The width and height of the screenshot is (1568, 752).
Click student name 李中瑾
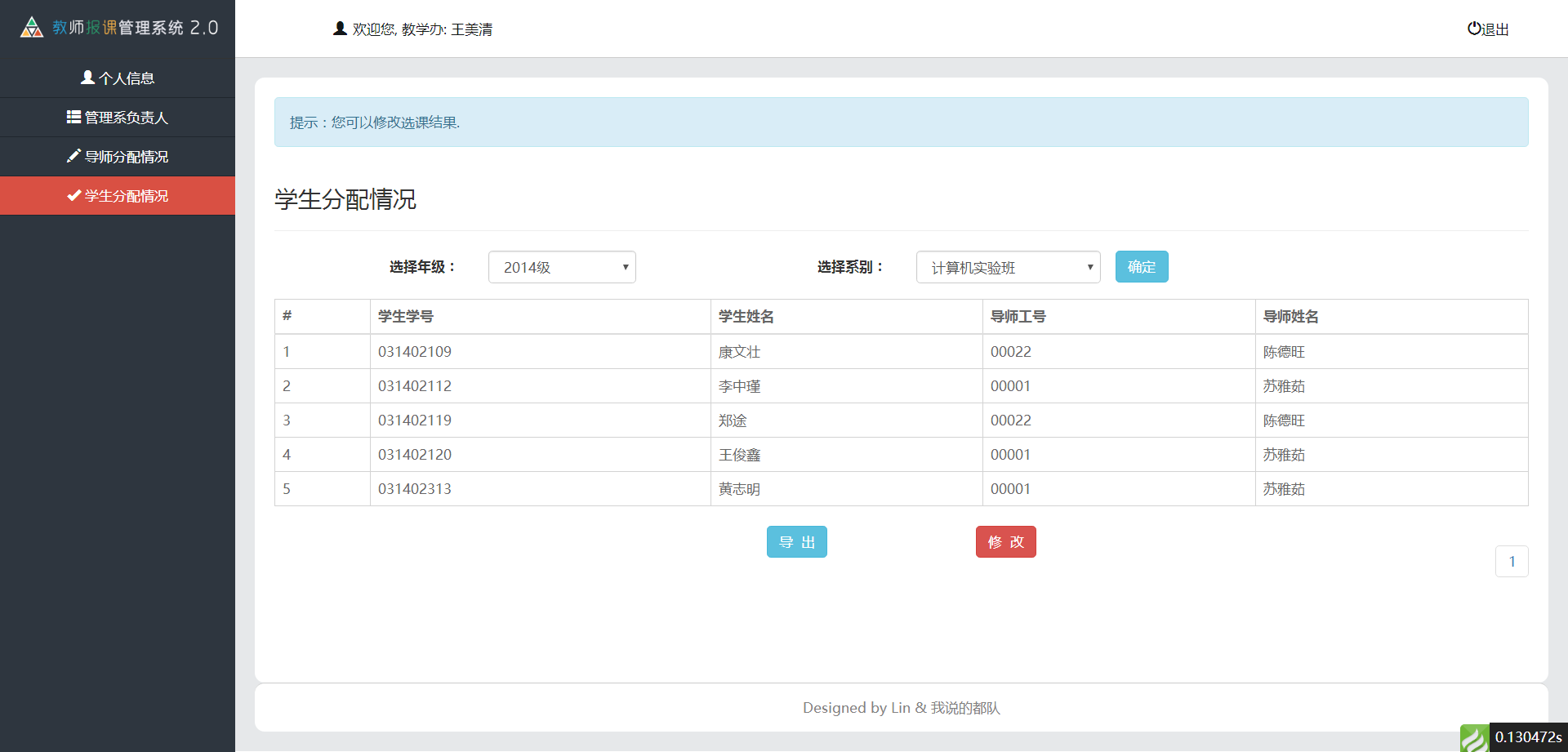click(739, 386)
